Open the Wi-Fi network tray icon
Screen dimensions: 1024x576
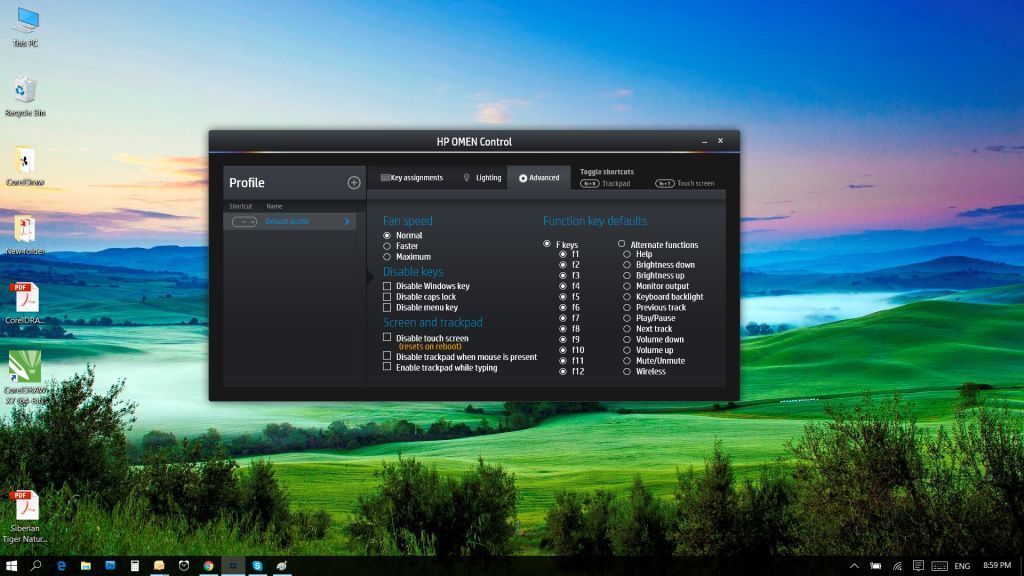coord(897,566)
